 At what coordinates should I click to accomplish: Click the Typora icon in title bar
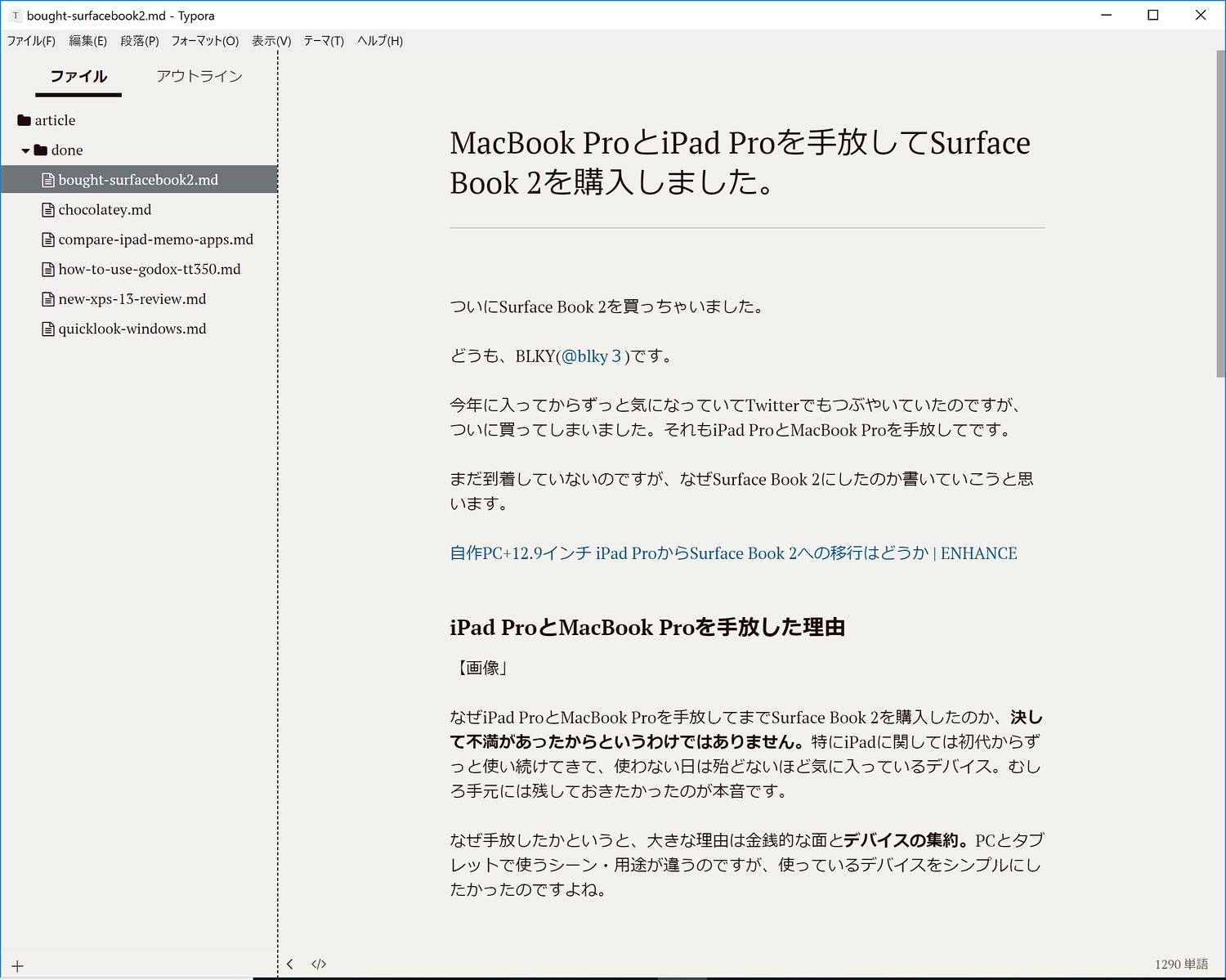(16, 16)
